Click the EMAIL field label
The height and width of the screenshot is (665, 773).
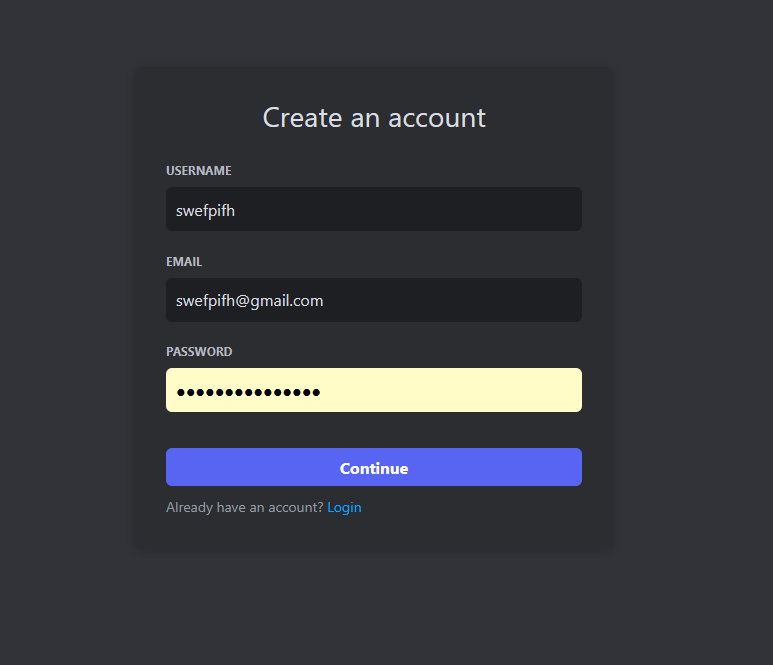coord(184,262)
